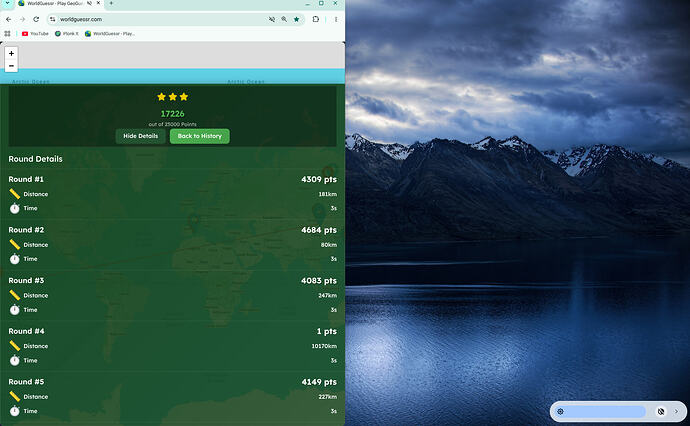Click the stopwatch icon for Round #2
This screenshot has width=690, height=426.
point(15,259)
